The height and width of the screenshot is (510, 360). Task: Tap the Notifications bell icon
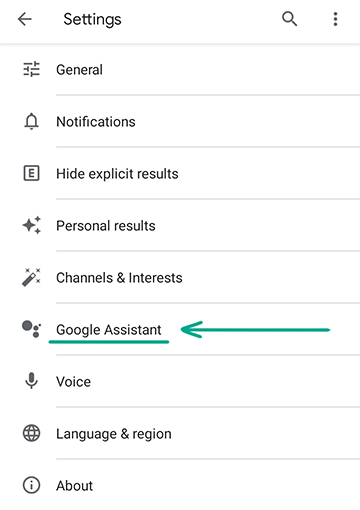click(x=31, y=121)
